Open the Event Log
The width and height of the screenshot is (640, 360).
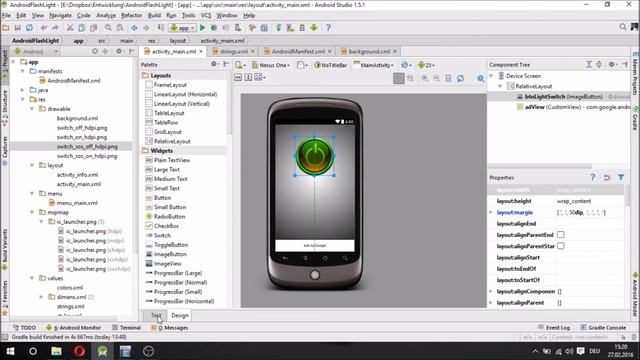coord(554,327)
